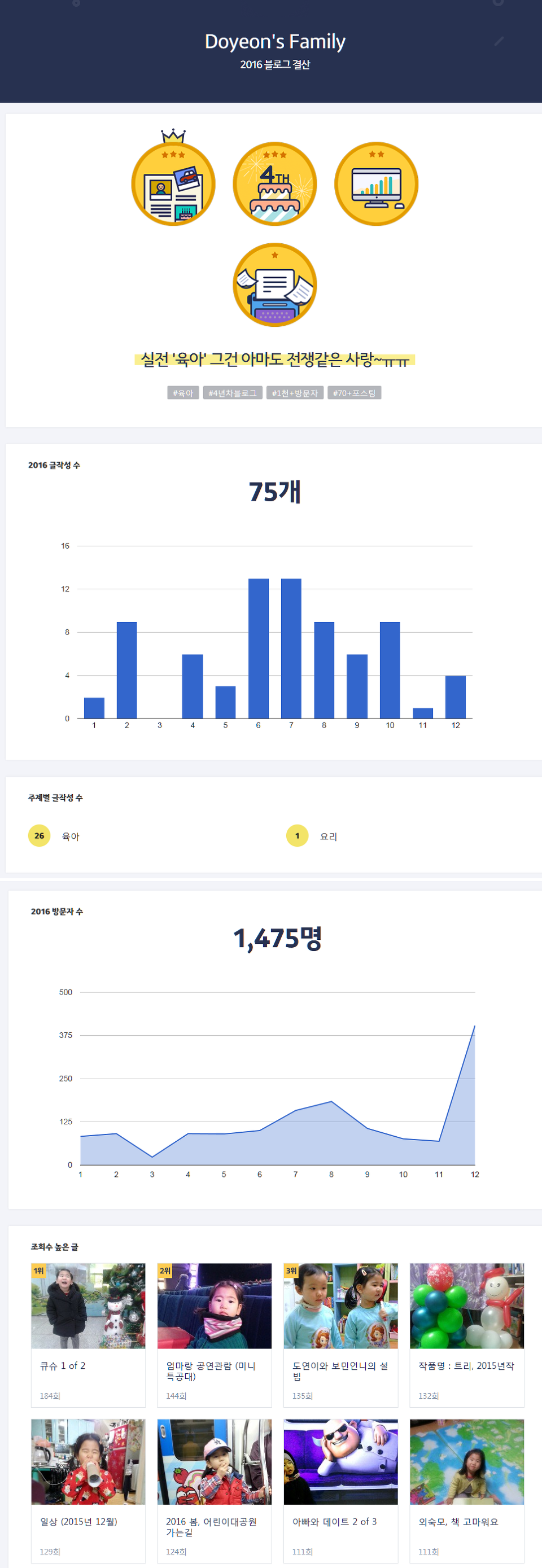Click the 엄마랑 공연관람 (미니특공대) title

(211, 1371)
